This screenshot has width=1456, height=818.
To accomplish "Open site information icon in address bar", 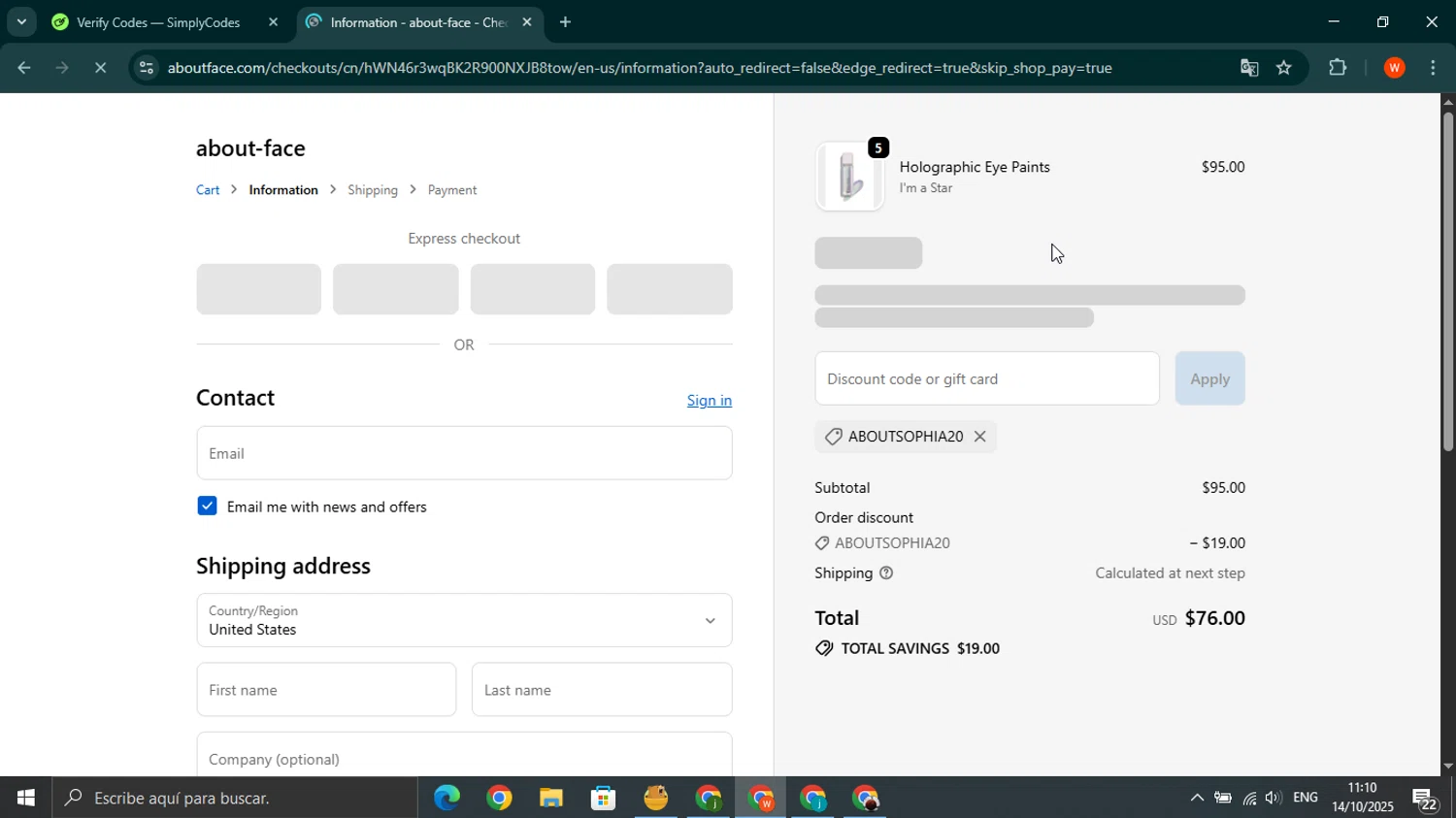I will click(x=146, y=68).
